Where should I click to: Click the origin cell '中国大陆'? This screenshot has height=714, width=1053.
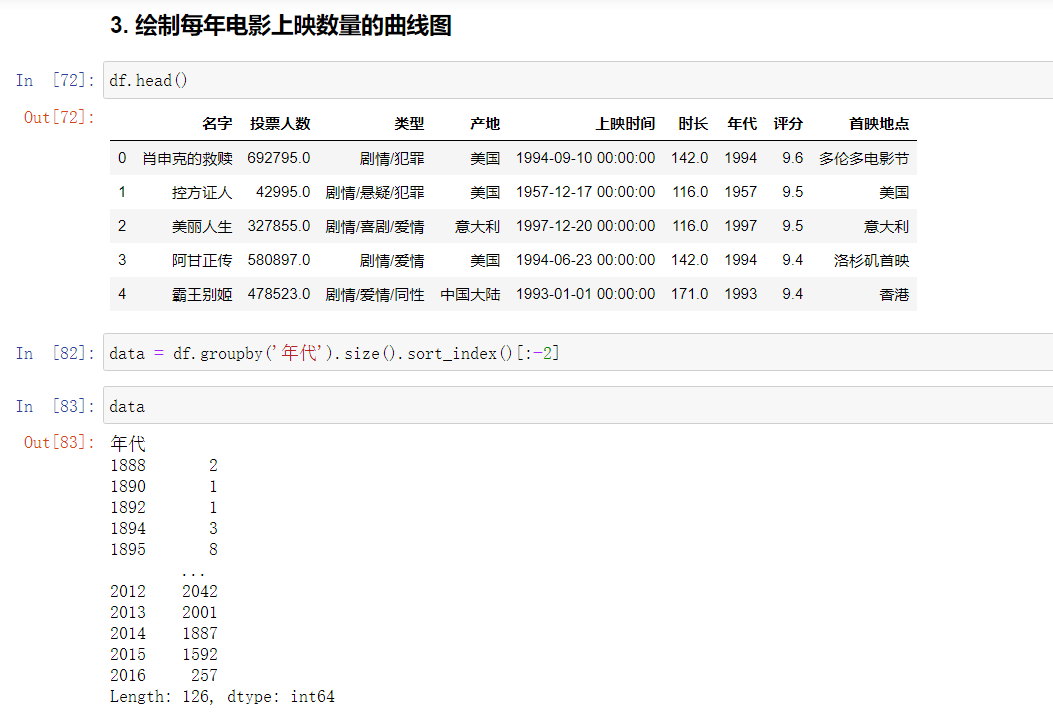(x=470, y=294)
